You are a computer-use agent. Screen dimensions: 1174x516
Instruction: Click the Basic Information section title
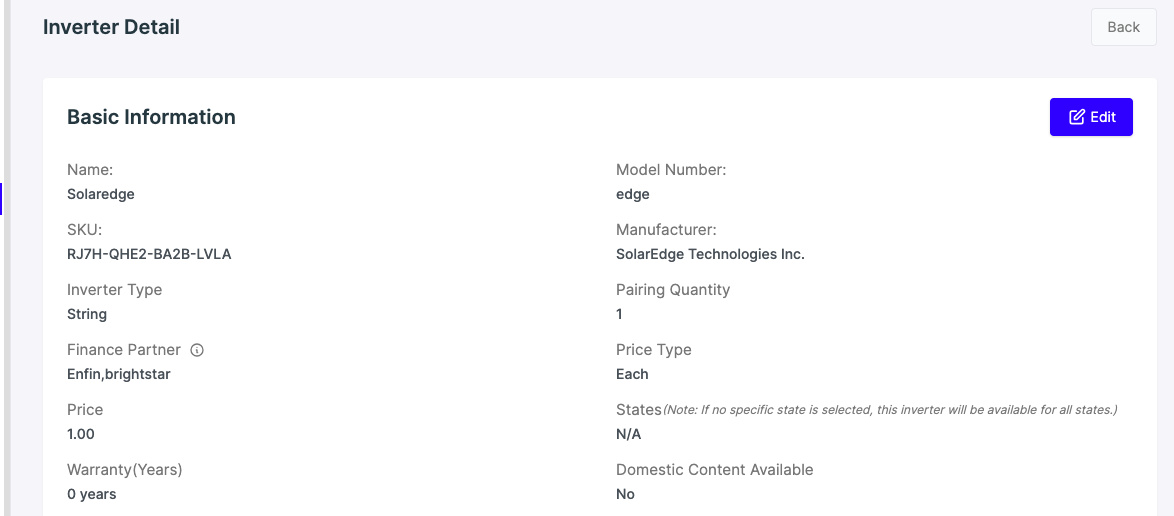pyautogui.click(x=151, y=117)
